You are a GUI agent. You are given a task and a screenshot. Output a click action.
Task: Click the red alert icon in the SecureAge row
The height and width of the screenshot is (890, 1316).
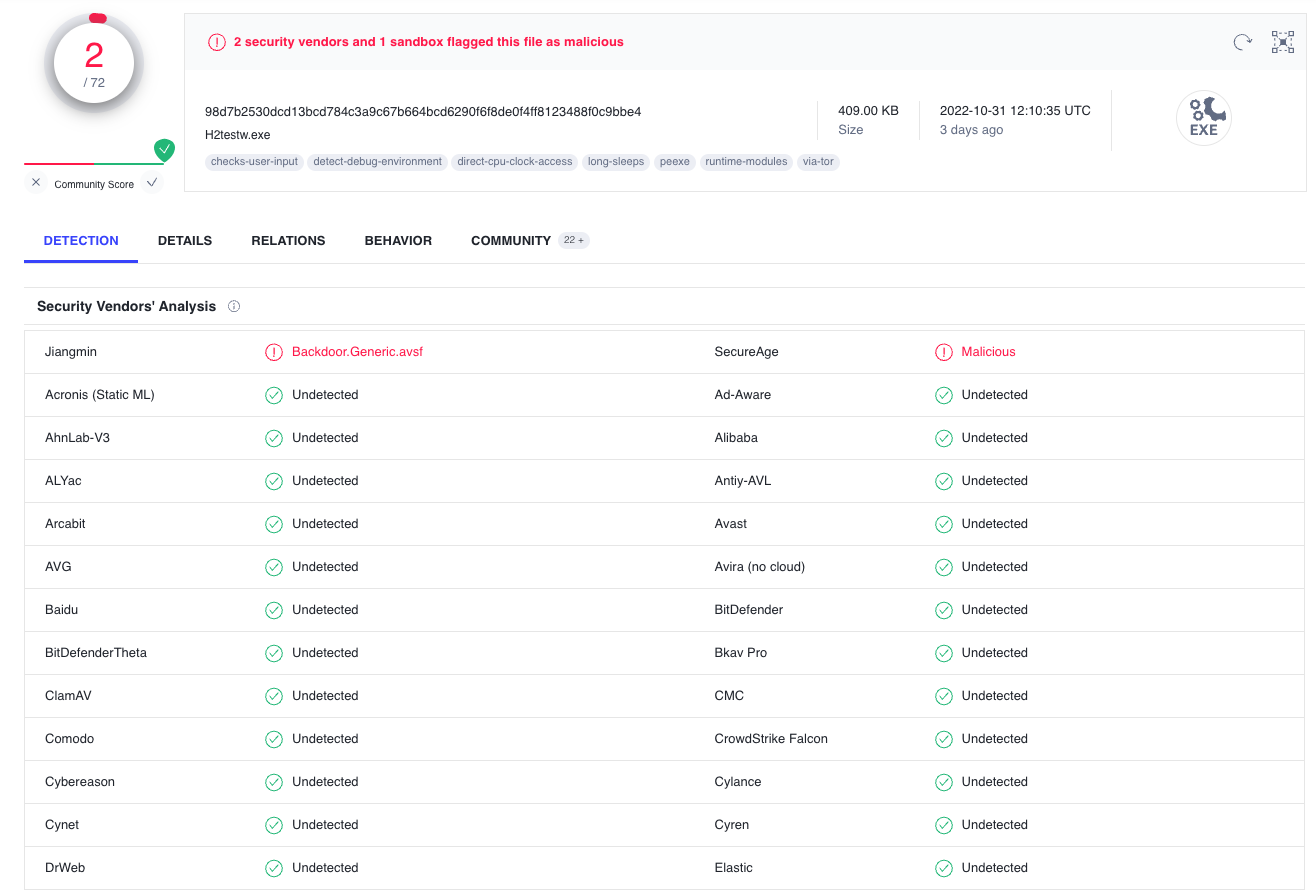click(x=943, y=352)
